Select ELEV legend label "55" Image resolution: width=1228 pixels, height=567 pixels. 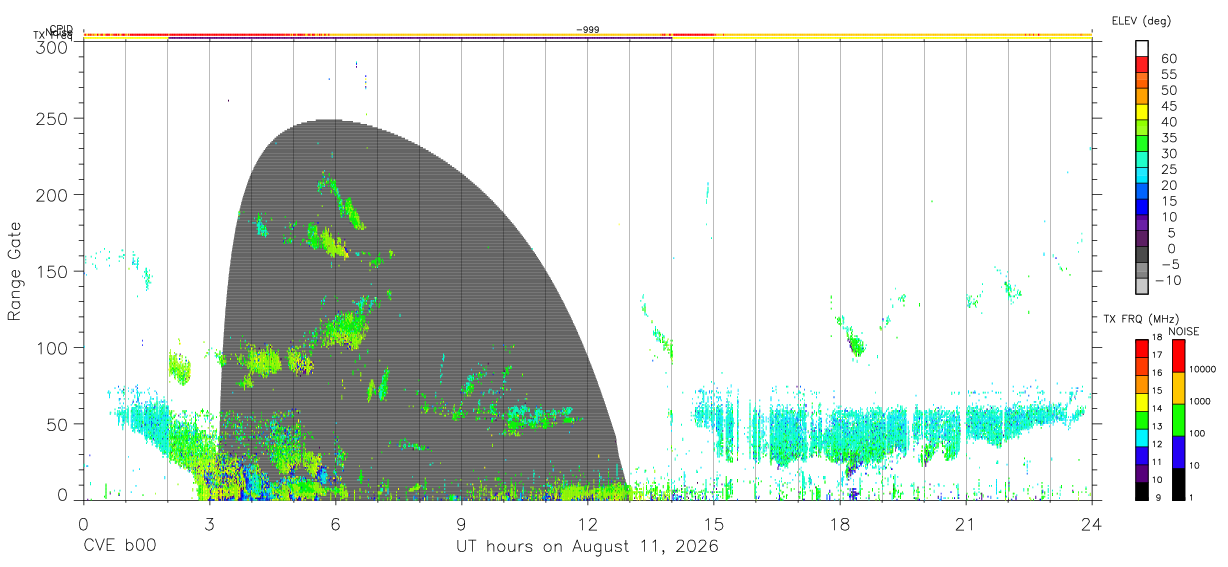click(x=1169, y=74)
